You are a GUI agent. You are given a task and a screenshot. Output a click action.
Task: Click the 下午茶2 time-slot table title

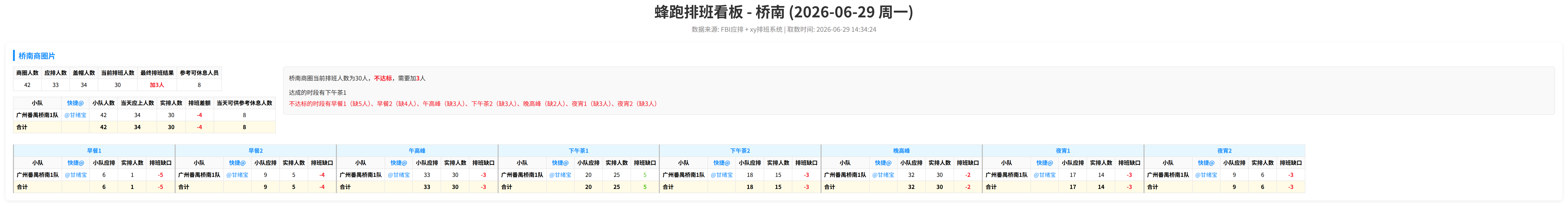pos(740,151)
